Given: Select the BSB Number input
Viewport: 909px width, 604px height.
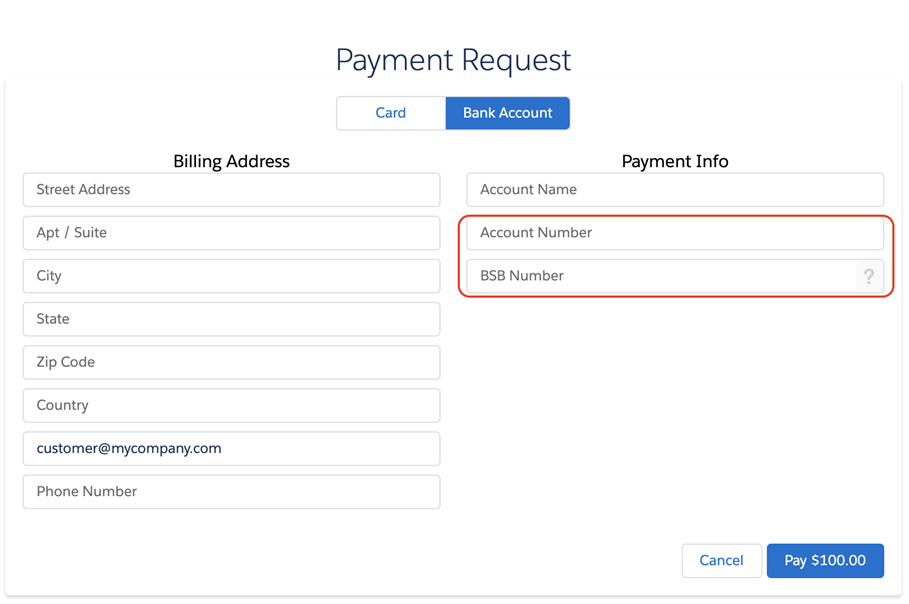Looking at the screenshot, I should pos(660,276).
